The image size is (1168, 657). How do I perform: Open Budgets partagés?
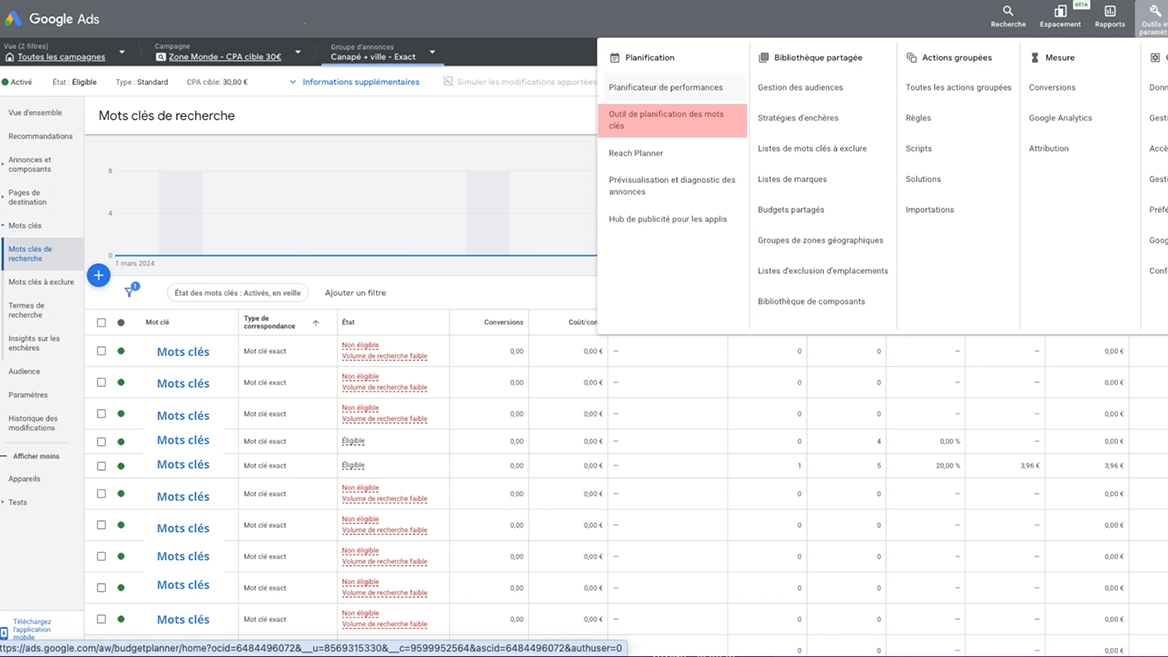(x=791, y=209)
